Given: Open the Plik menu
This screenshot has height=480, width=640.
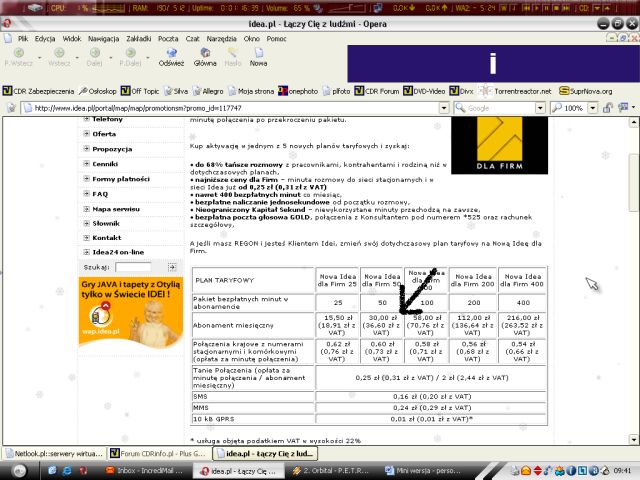Looking at the screenshot, I should (x=23, y=39).
